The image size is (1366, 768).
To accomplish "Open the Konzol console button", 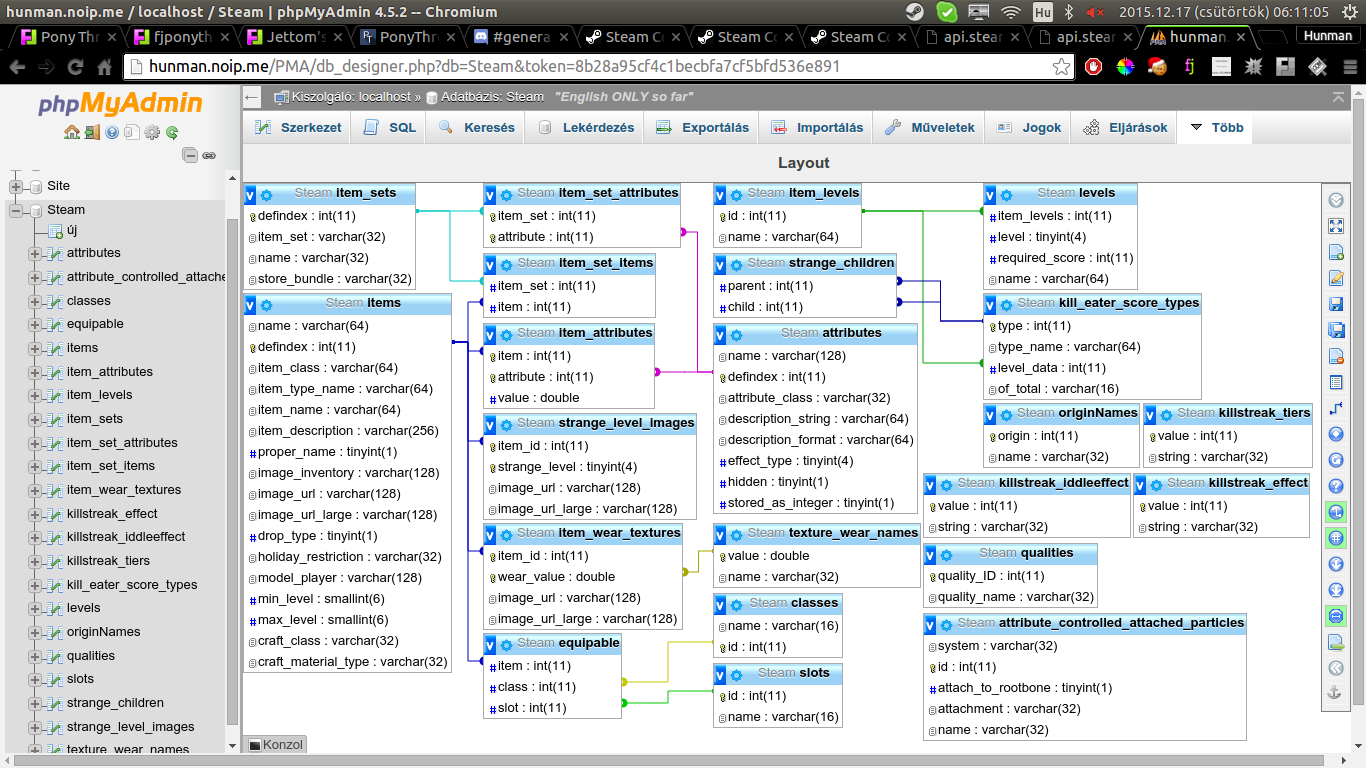I will tap(276, 745).
